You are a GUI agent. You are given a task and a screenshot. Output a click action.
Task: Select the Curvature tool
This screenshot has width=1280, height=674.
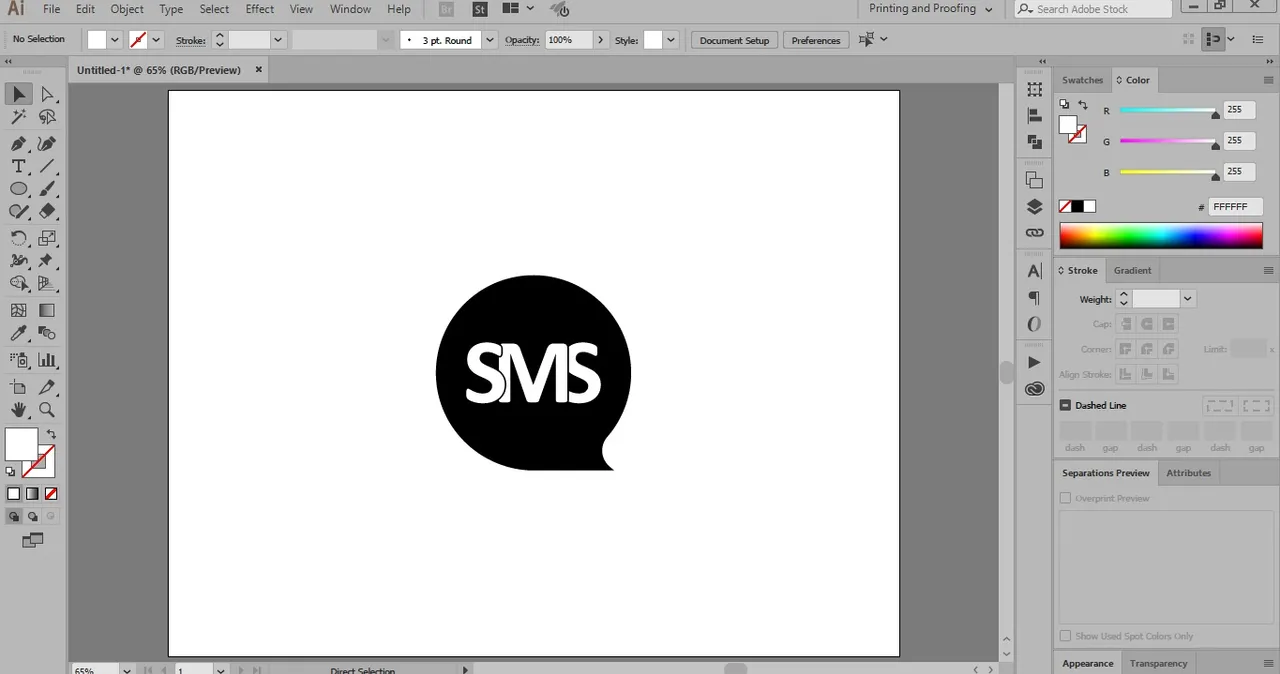[47, 144]
